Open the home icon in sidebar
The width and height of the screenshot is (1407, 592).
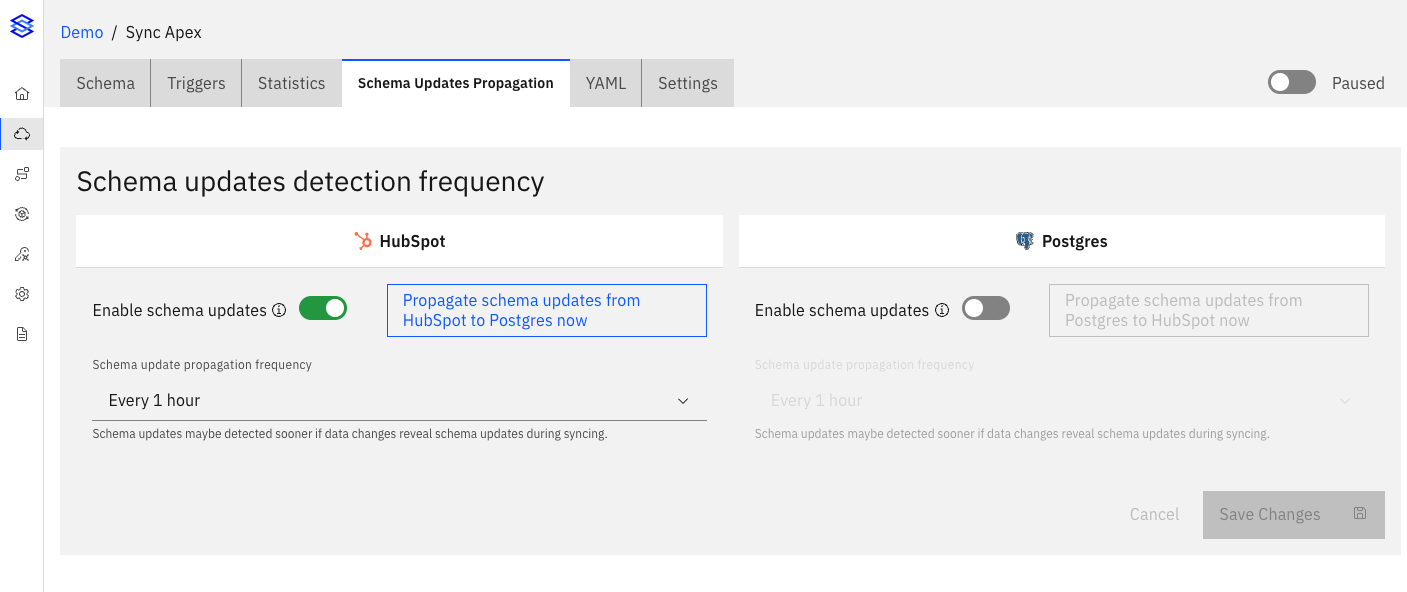22,94
